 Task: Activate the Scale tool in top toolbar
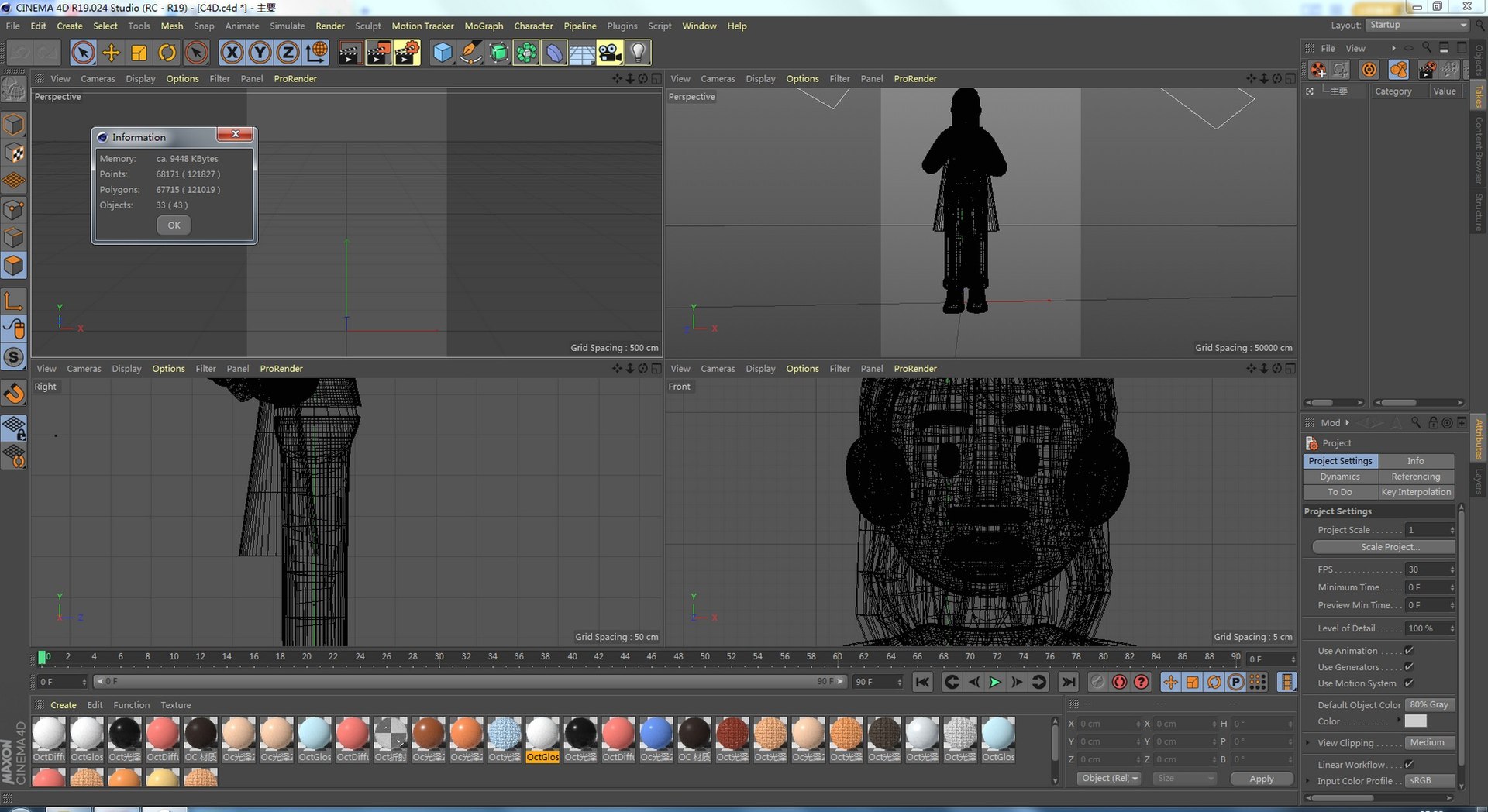[x=139, y=53]
